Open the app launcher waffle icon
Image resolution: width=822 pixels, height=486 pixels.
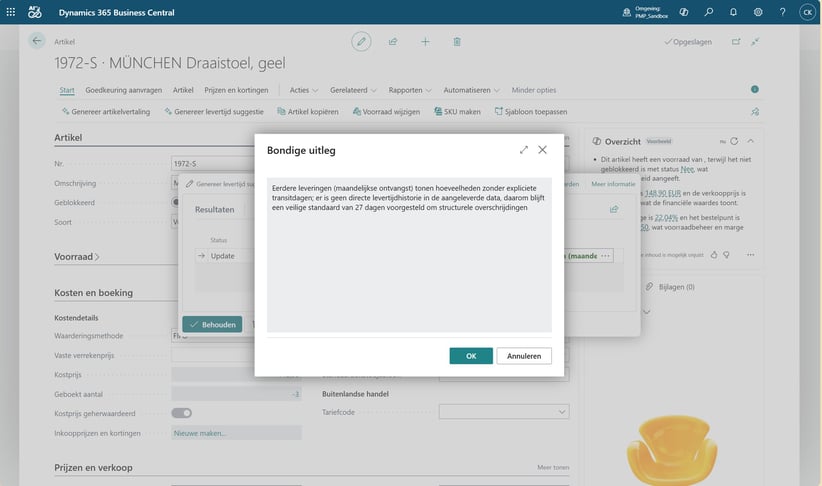(x=10, y=12)
